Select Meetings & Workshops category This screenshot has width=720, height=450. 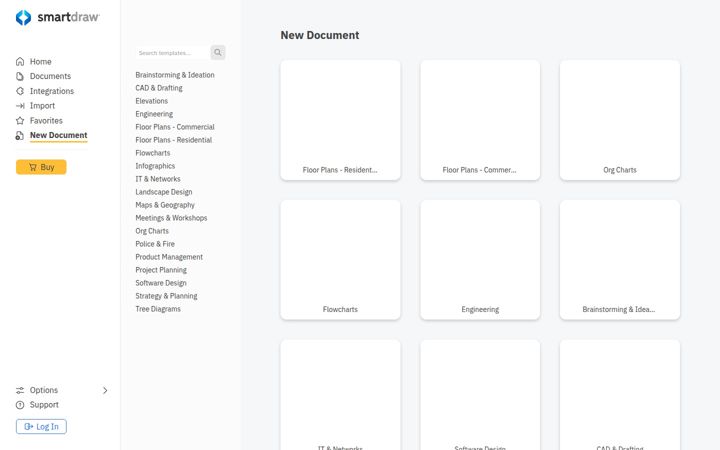pos(171,218)
